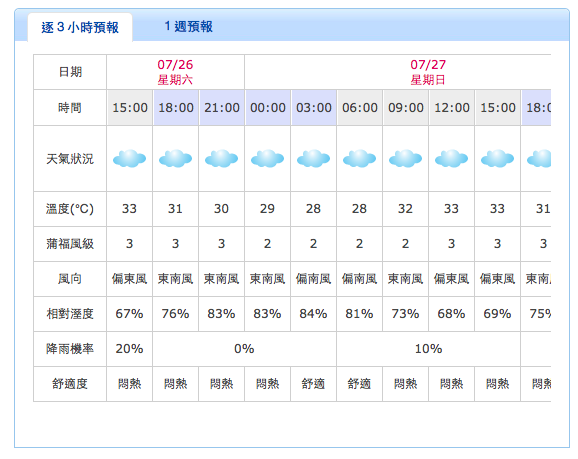Click the cloud icon under 07/26 21:00

click(x=222, y=159)
